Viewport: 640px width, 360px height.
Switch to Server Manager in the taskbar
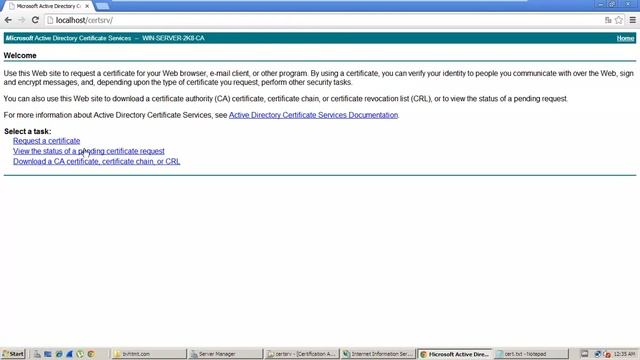[x=226, y=354]
